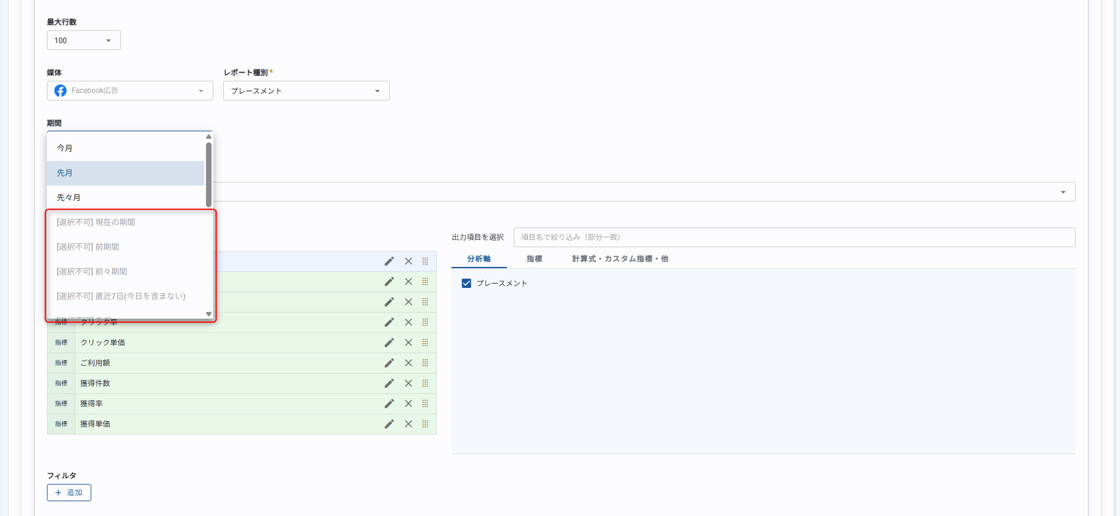Focus the 出力項目 name filter input
The width and height of the screenshot is (1120, 516).
click(x=793, y=237)
